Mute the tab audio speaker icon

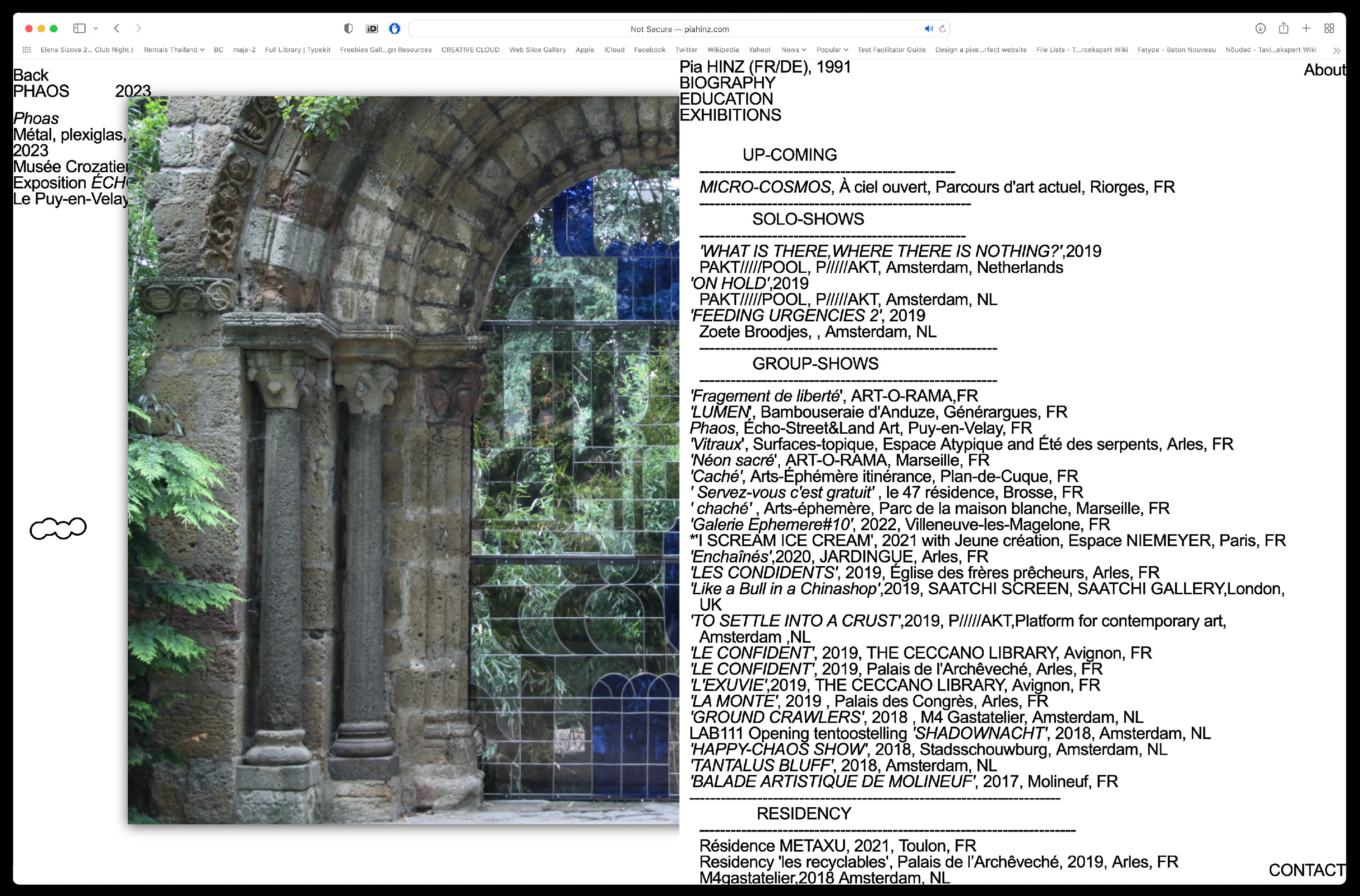tap(928, 29)
